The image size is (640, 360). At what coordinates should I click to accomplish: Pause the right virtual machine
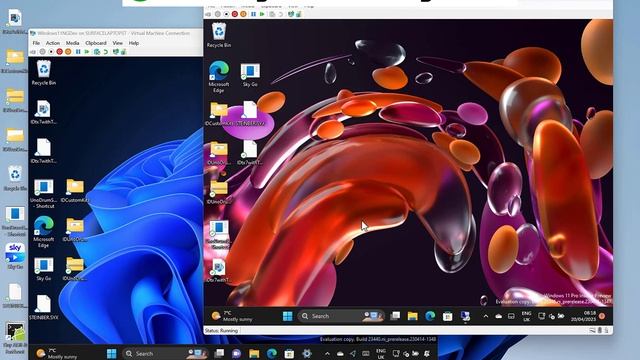253,14
